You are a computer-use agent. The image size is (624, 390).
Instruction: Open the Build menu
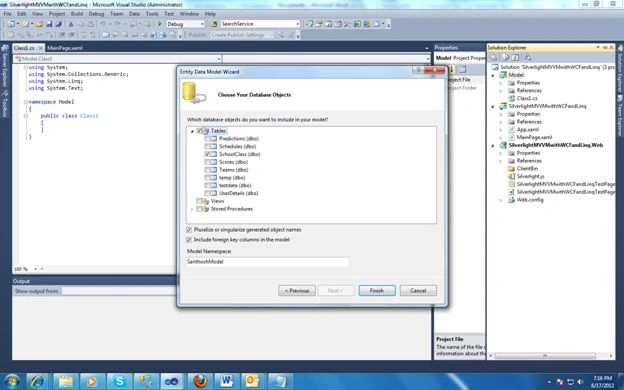(x=76, y=14)
